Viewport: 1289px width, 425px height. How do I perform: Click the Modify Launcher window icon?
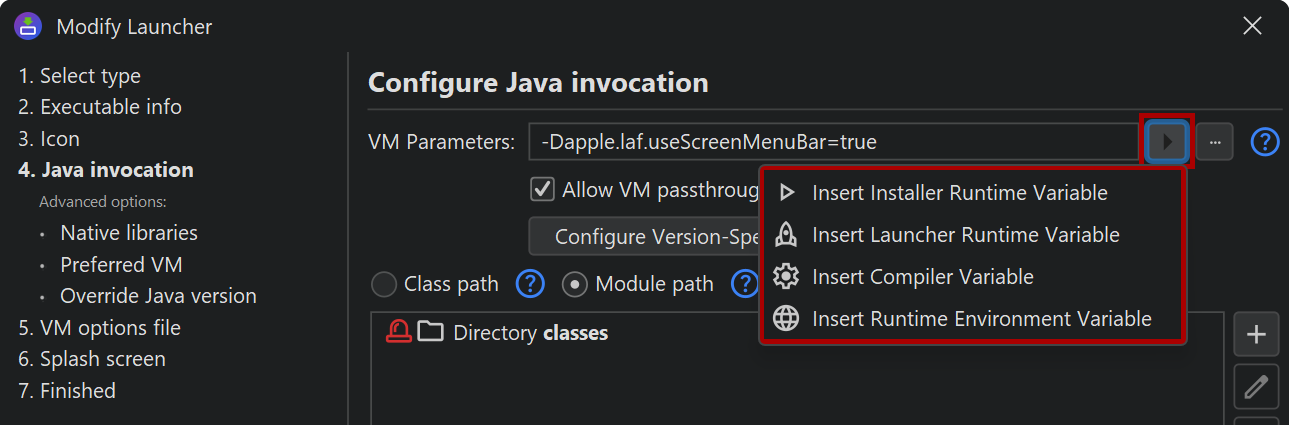click(28, 26)
